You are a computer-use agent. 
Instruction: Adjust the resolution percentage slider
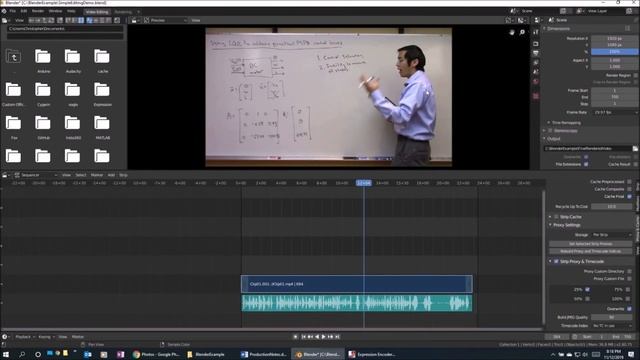(614, 52)
